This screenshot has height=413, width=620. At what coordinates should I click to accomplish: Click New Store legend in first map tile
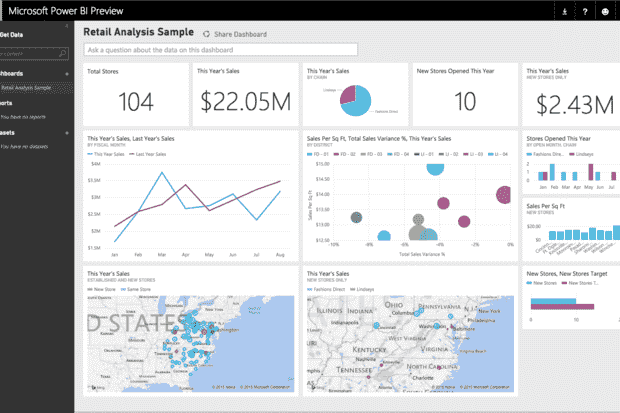[102, 290]
